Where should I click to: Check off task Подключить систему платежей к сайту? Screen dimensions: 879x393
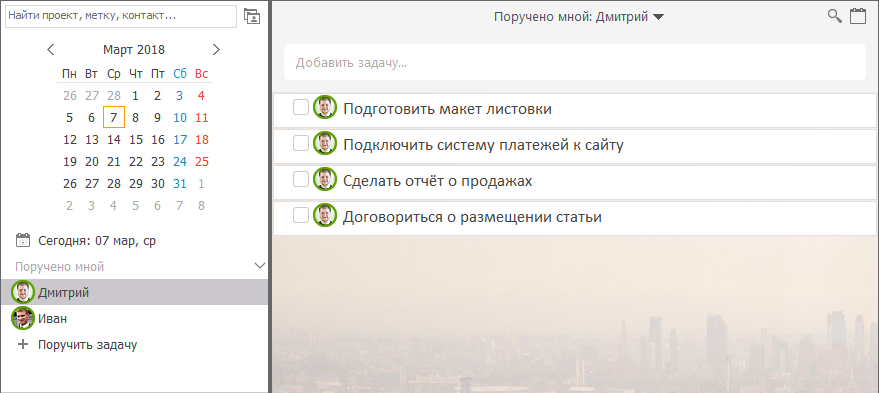click(301, 144)
